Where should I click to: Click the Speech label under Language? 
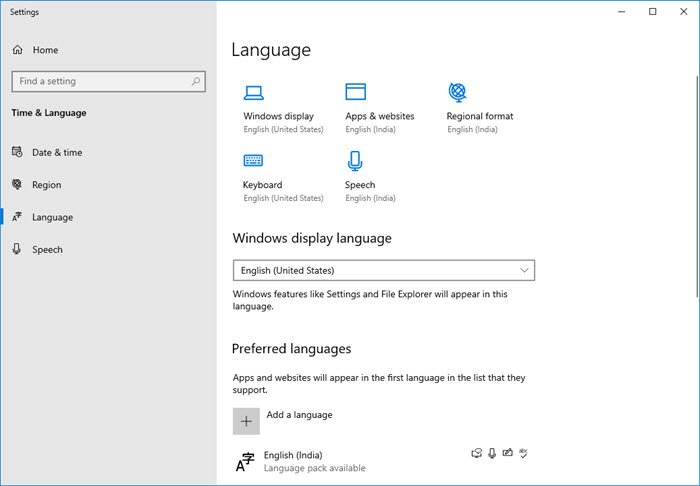click(x=360, y=185)
